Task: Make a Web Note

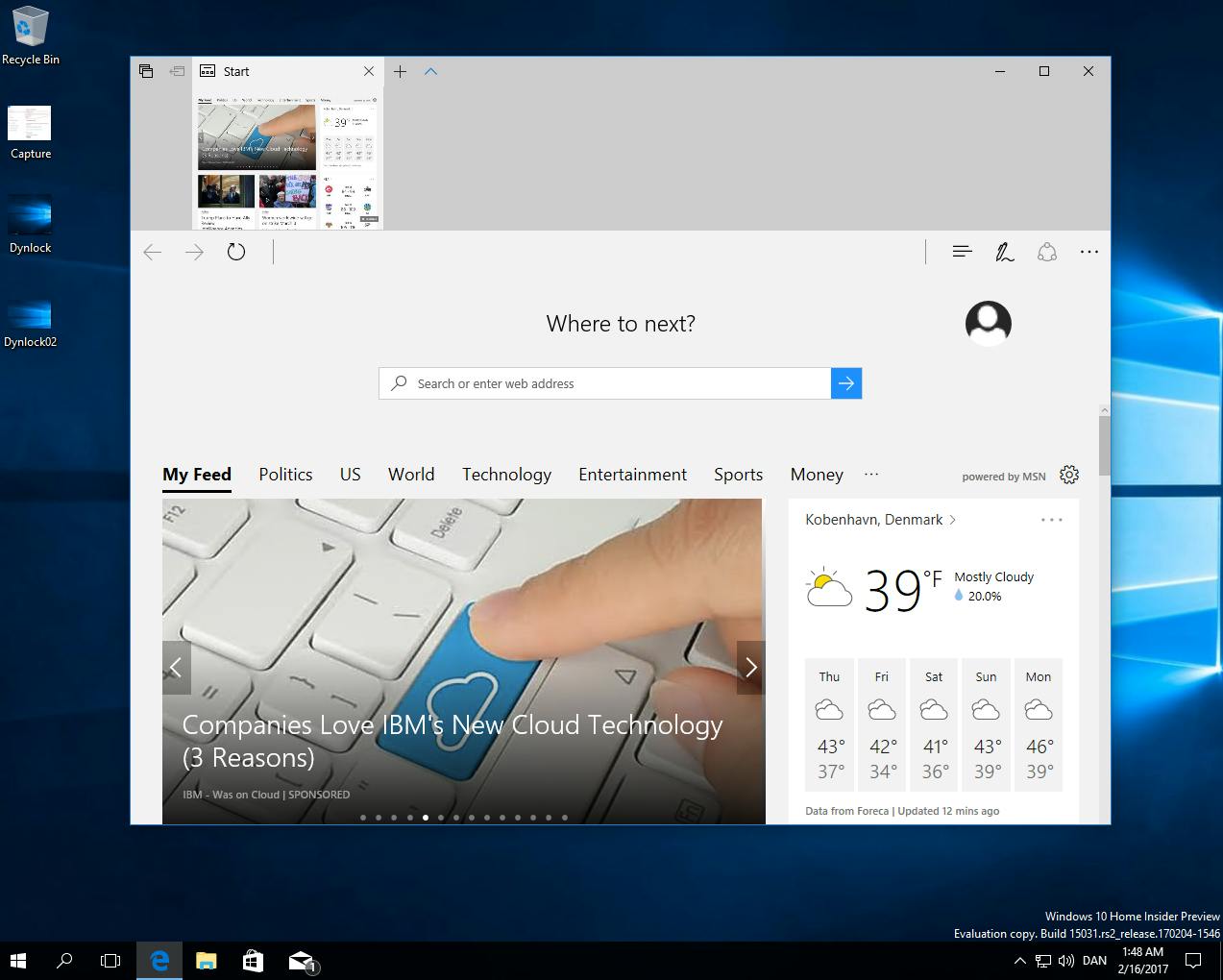Action: (x=1005, y=252)
